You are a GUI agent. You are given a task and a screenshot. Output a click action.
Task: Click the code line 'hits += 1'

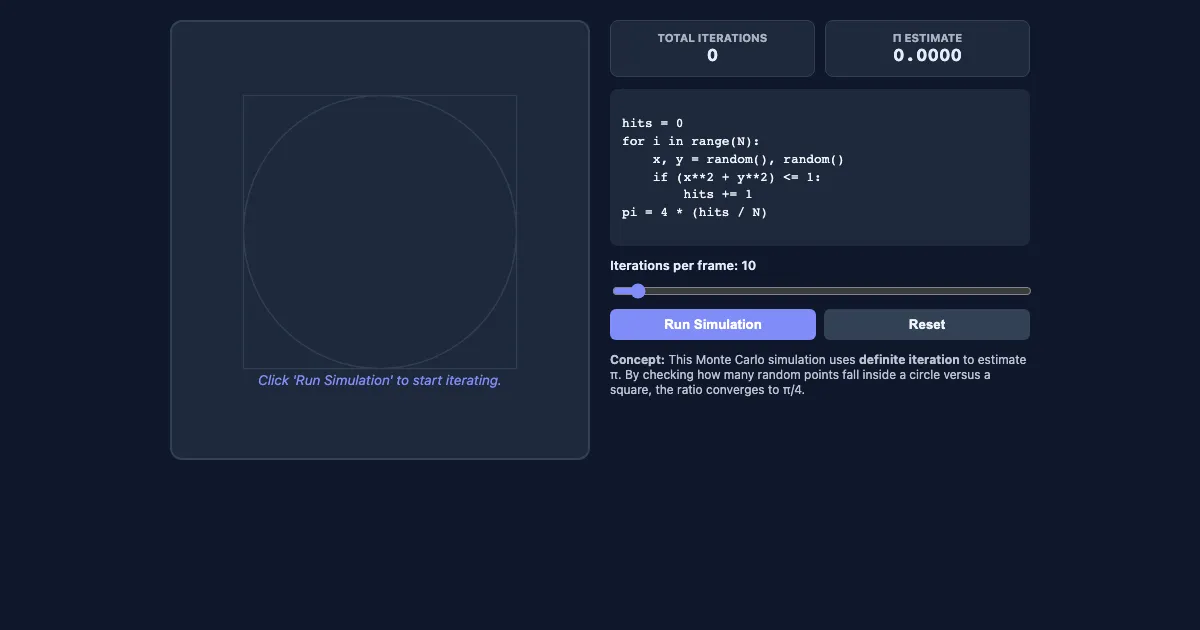tap(718, 194)
